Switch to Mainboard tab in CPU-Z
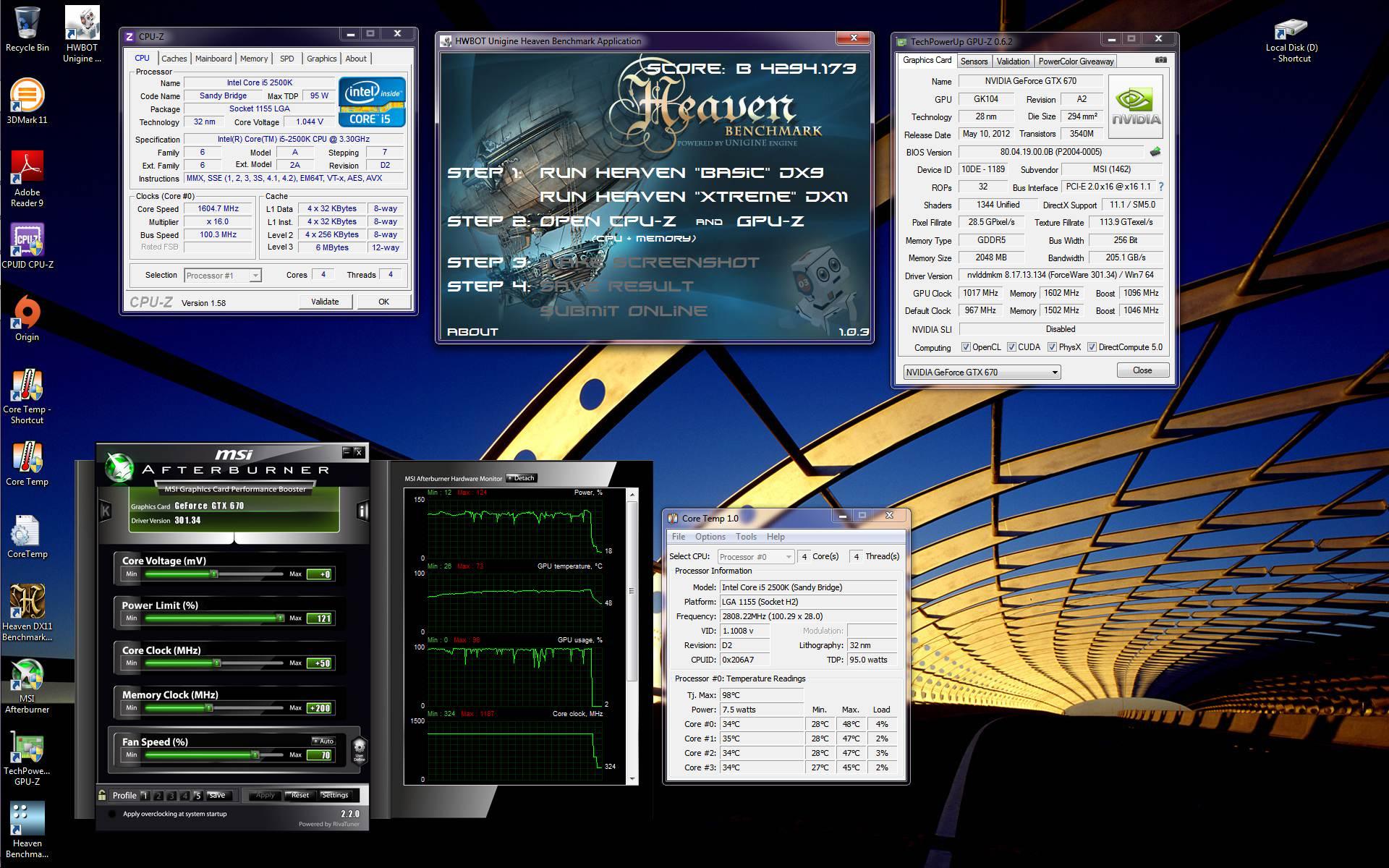The height and width of the screenshot is (868, 1389). click(213, 59)
